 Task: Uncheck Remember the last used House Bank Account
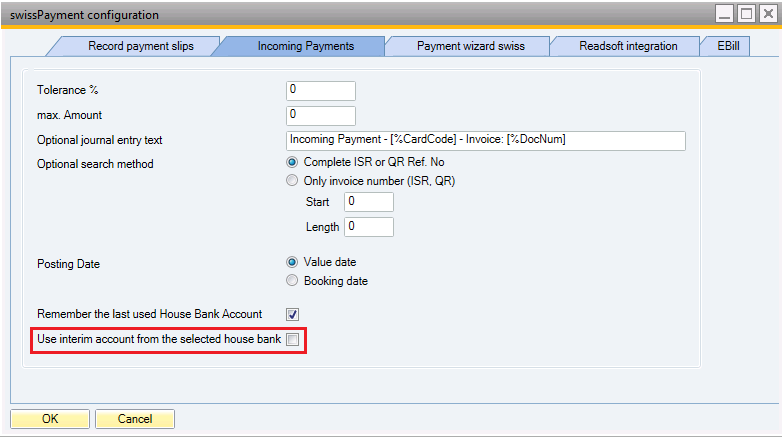[x=293, y=314]
